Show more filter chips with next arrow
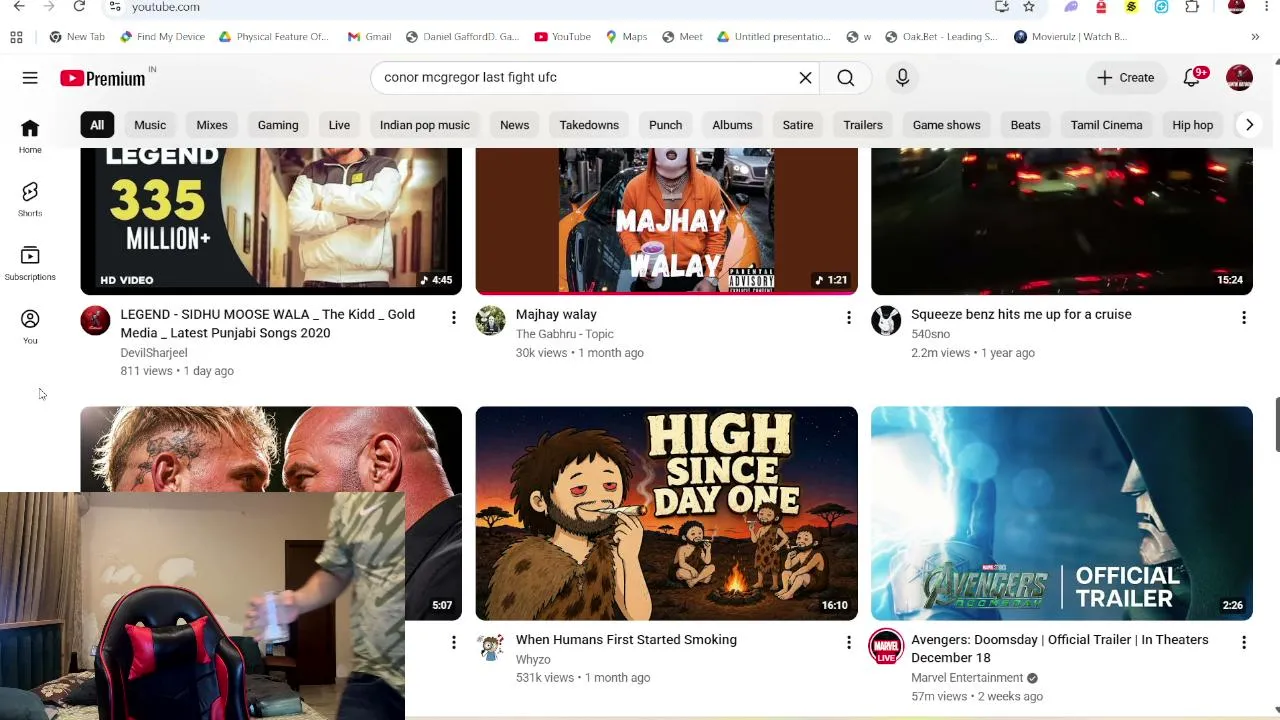 coord(1249,125)
